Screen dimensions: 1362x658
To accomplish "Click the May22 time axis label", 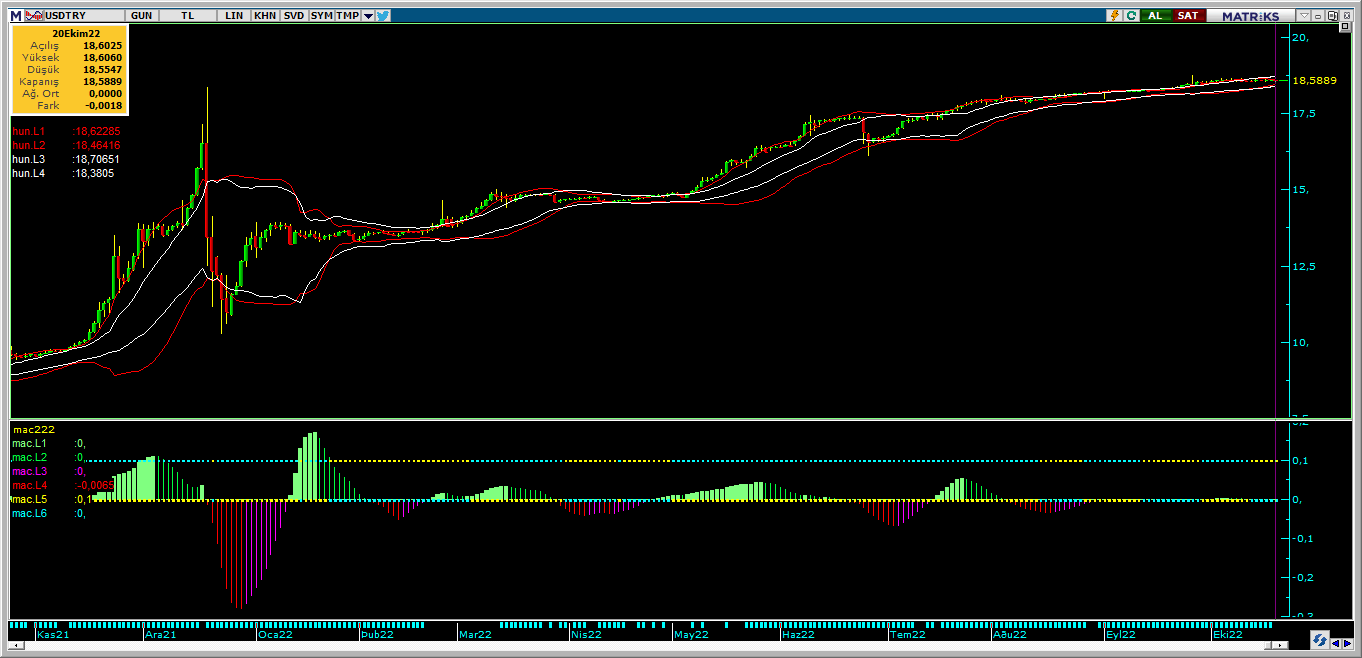I will (x=691, y=634).
